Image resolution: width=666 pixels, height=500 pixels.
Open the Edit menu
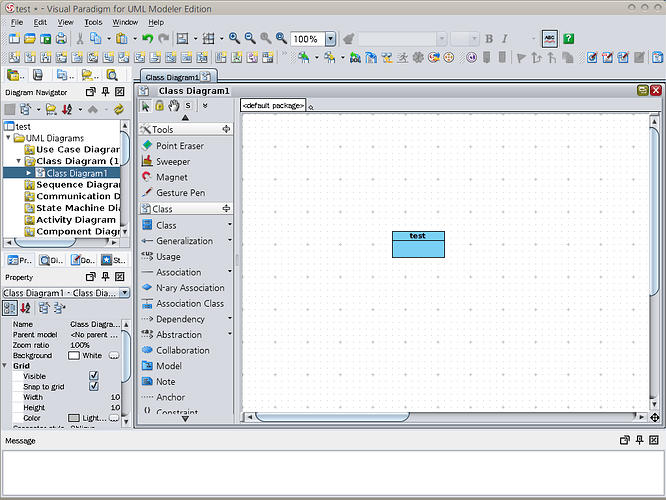point(40,22)
